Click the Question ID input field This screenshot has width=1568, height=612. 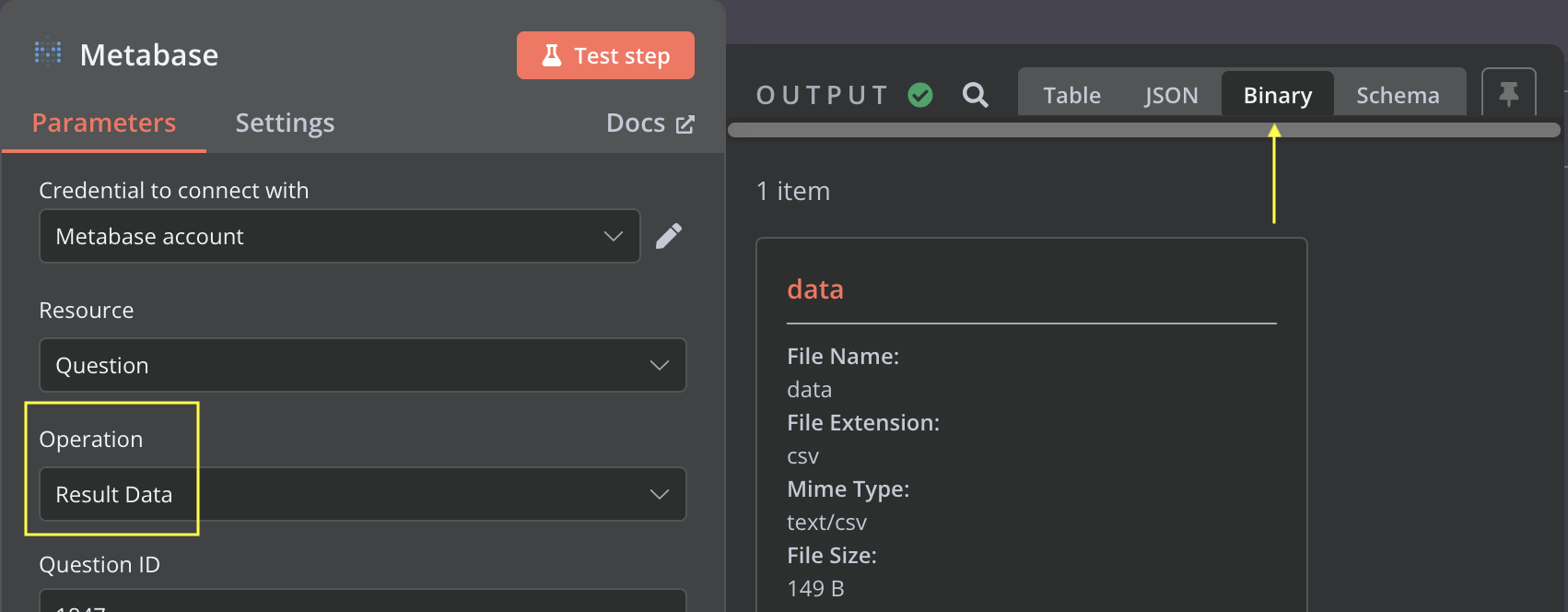click(363, 600)
